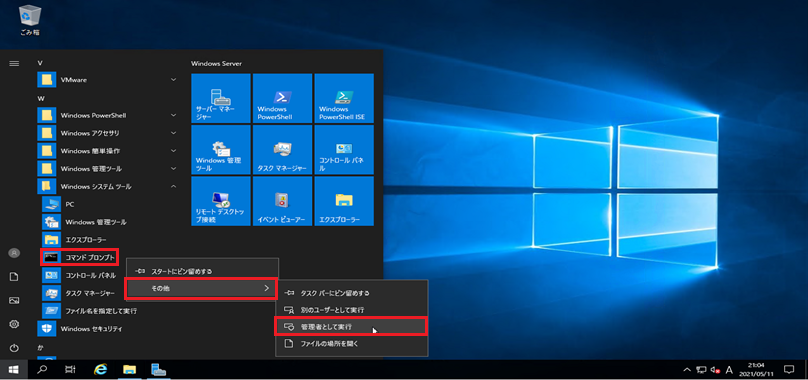Open the コントロール パネル tile
Image resolution: width=808 pixels, height=380 pixels.
(x=344, y=150)
